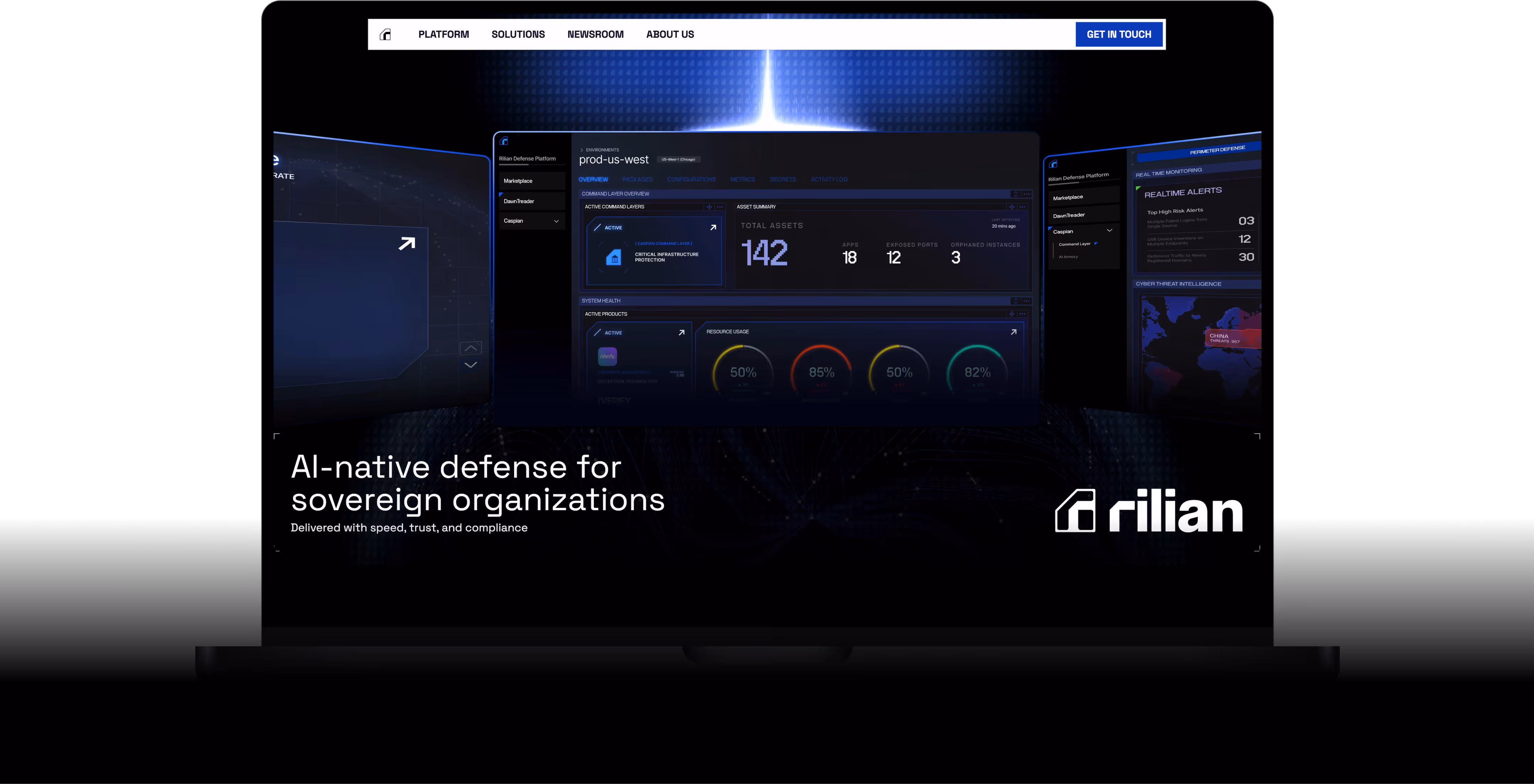Image resolution: width=1534 pixels, height=784 pixels.
Task: Open the three-dot menu on Active Command Layers
Action: click(720, 207)
